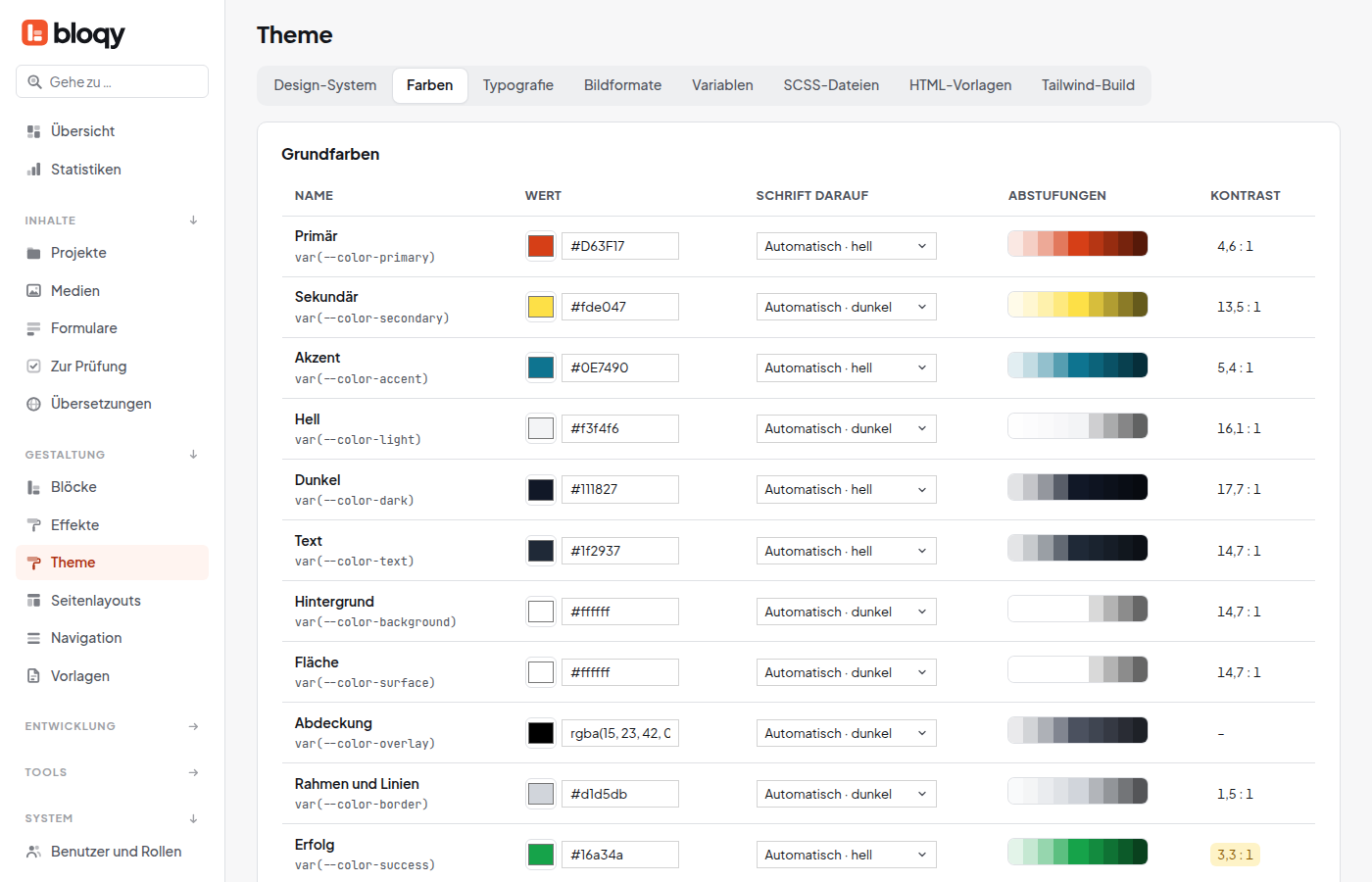Click the Medien image icon
The height and width of the screenshot is (882, 1372).
[33, 291]
